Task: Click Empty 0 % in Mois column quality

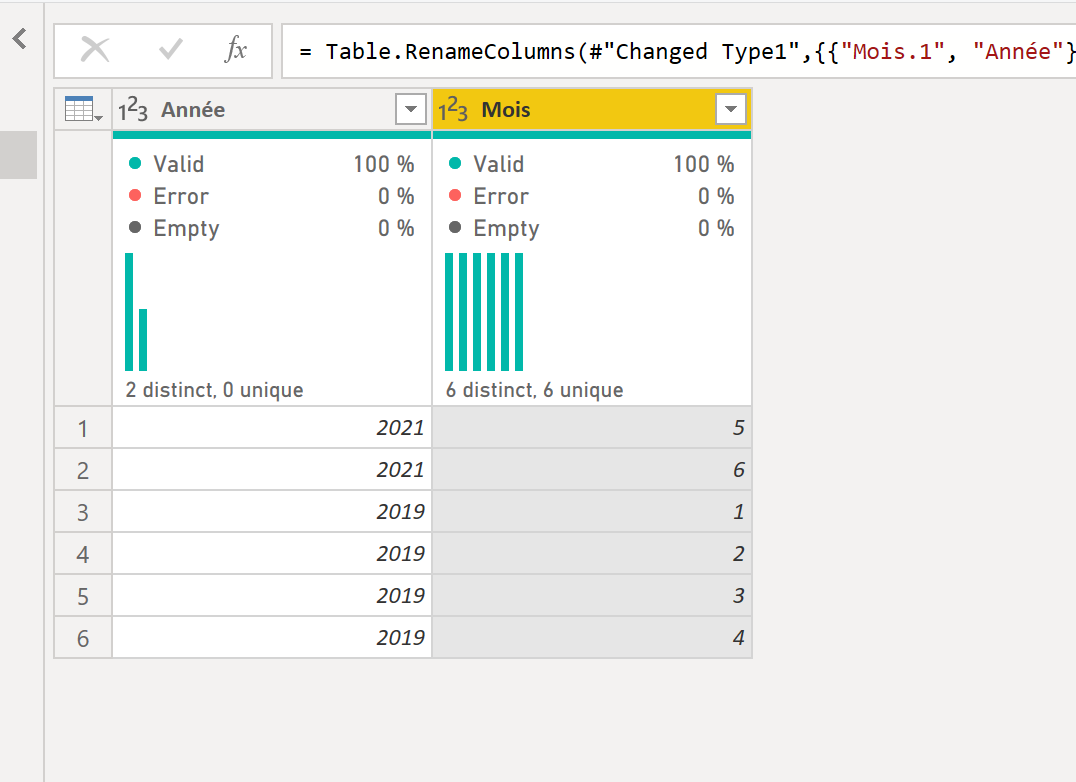Action: (x=591, y=228)
